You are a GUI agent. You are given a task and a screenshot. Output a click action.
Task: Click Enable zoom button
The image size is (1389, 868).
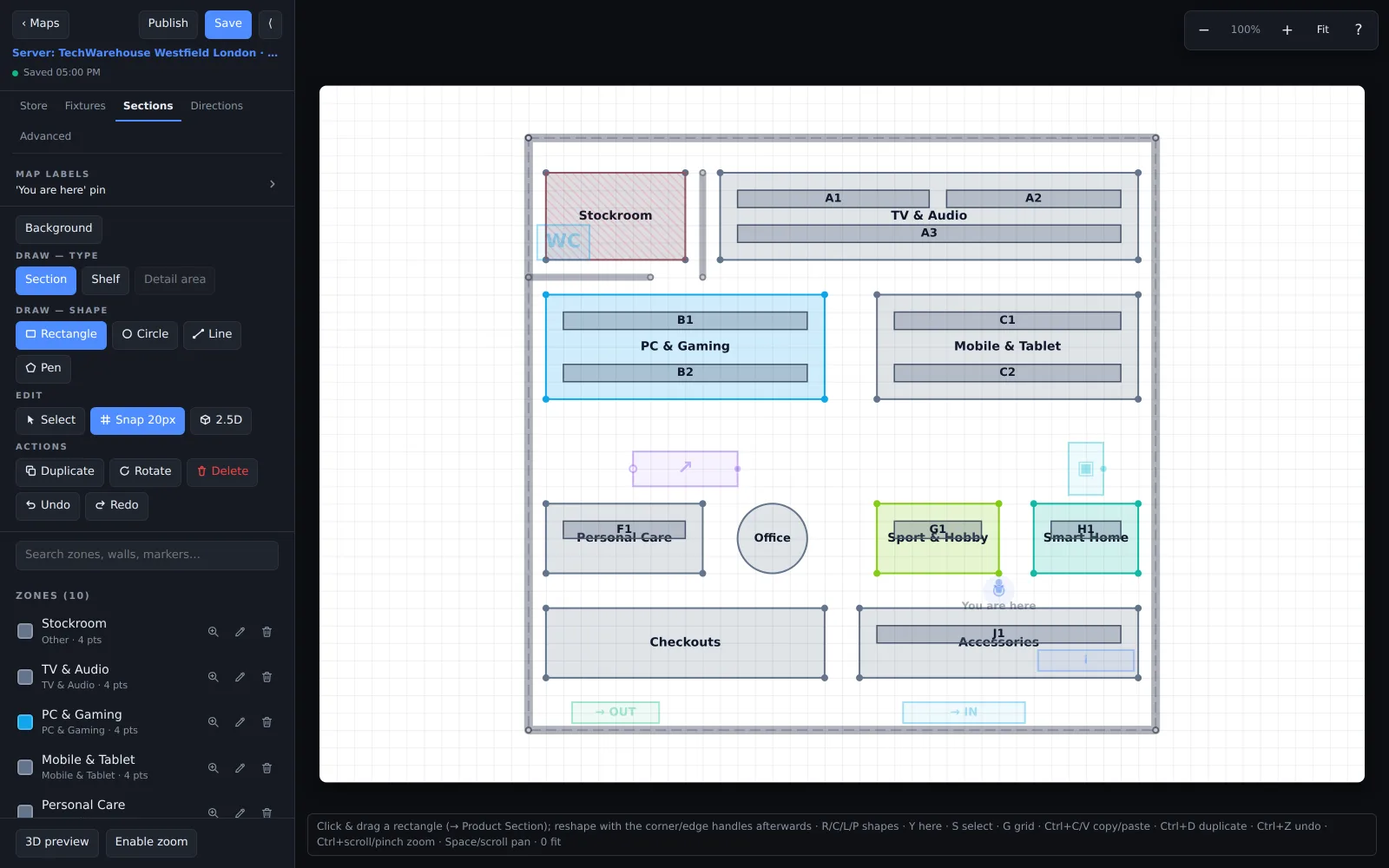[151, 843]
